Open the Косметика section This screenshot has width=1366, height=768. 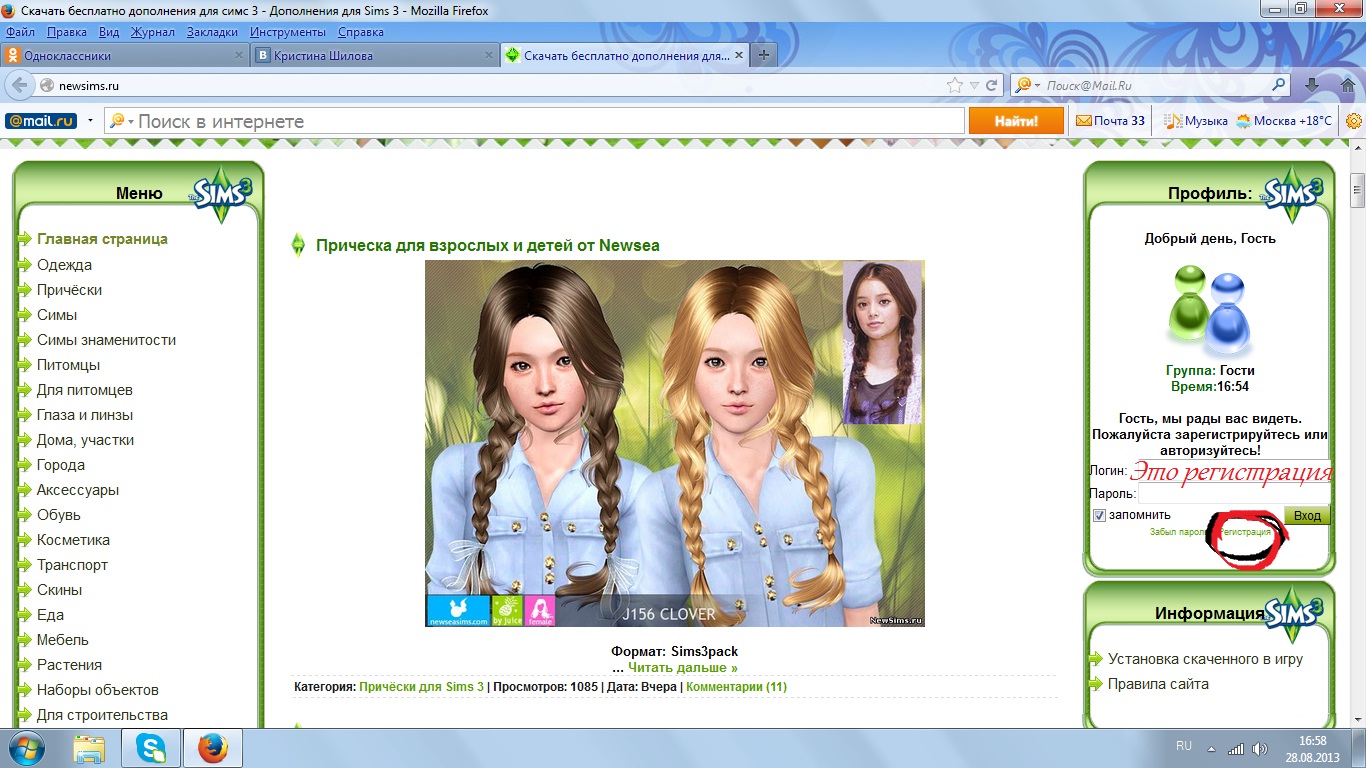click(x=73, y=540)
